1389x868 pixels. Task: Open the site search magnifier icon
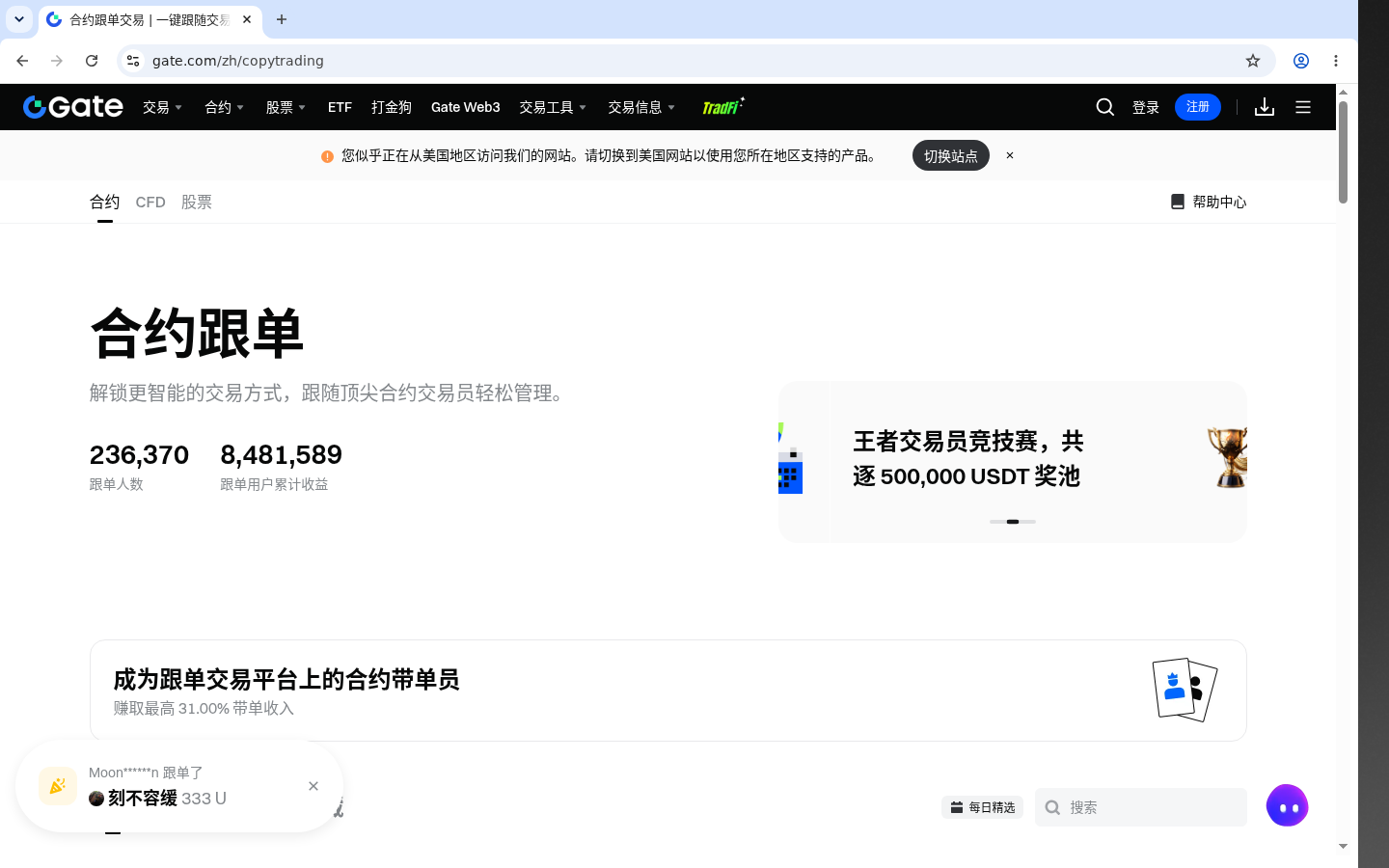(x=1105, y=107)
